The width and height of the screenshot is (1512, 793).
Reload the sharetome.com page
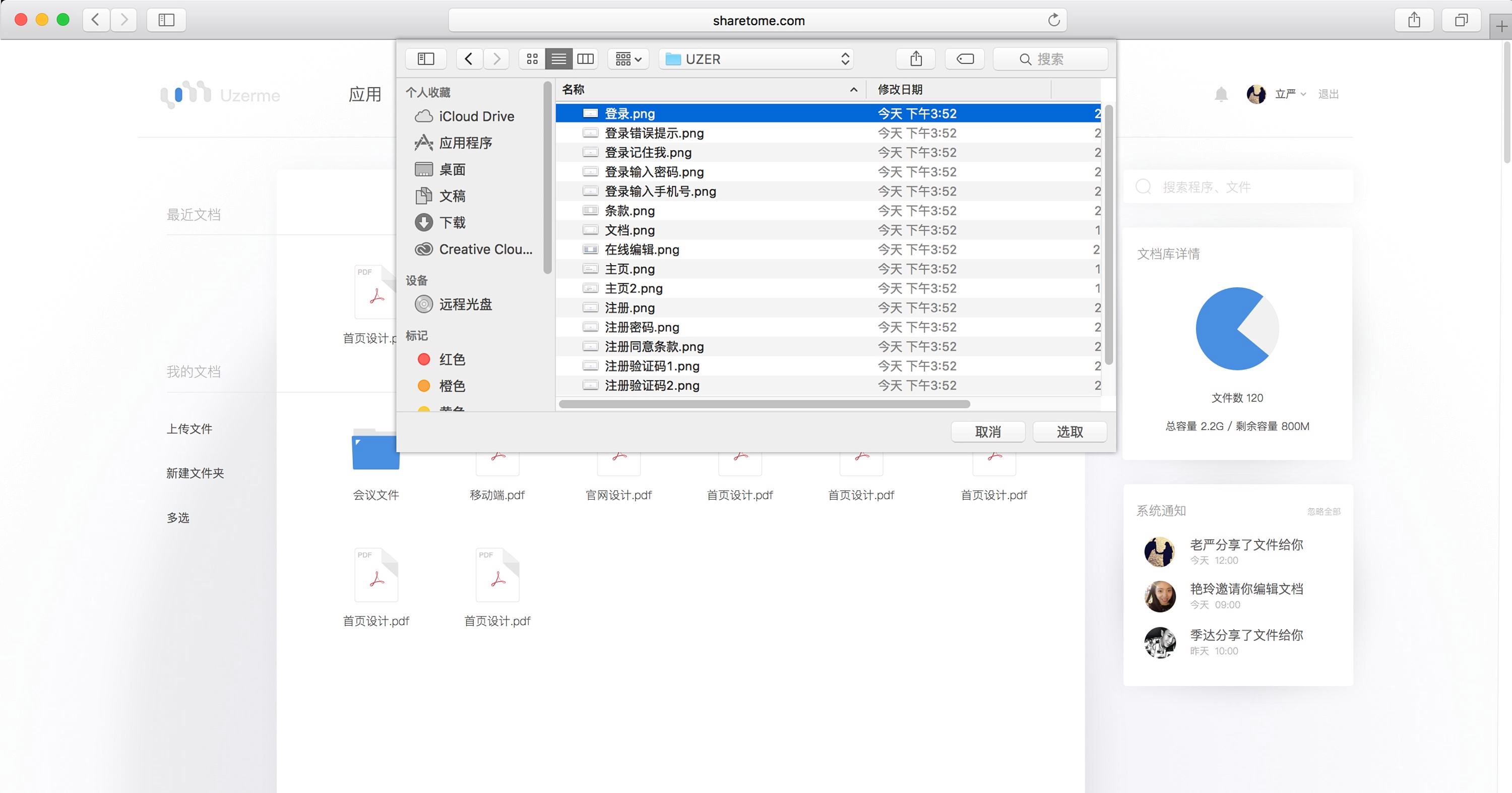(x=1053, y=20)
